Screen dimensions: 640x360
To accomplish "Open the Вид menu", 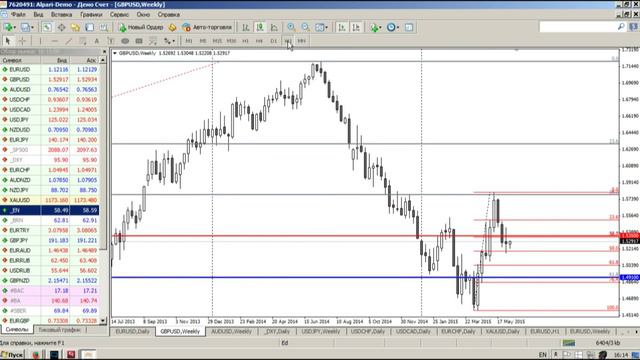I will pyautogui.click(x=38, y=14).
